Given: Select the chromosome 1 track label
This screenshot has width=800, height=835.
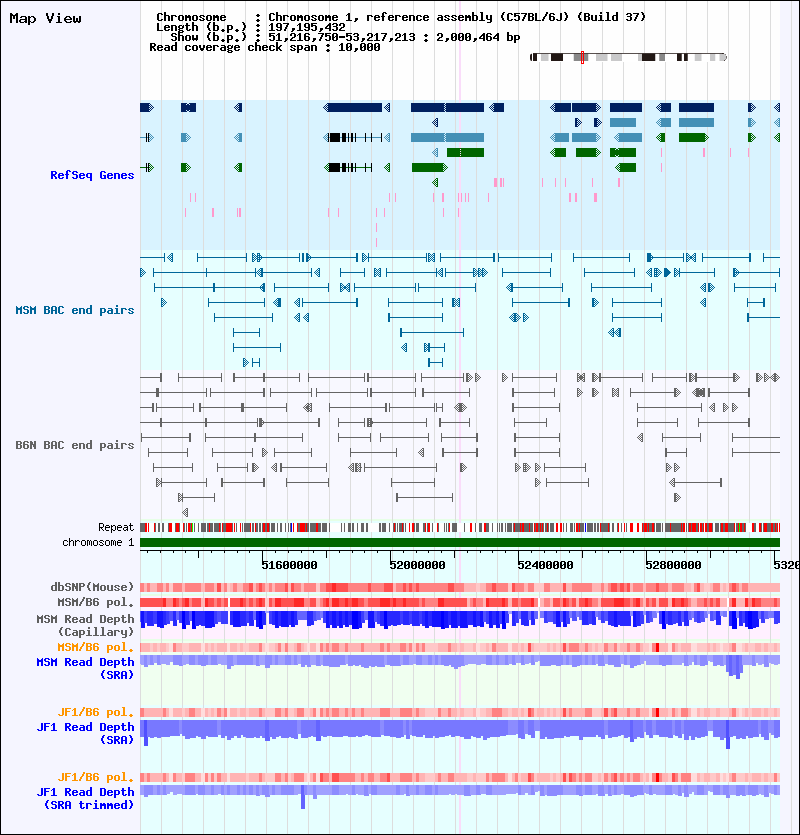Looking at the screenshot, I should click(98, 542).
